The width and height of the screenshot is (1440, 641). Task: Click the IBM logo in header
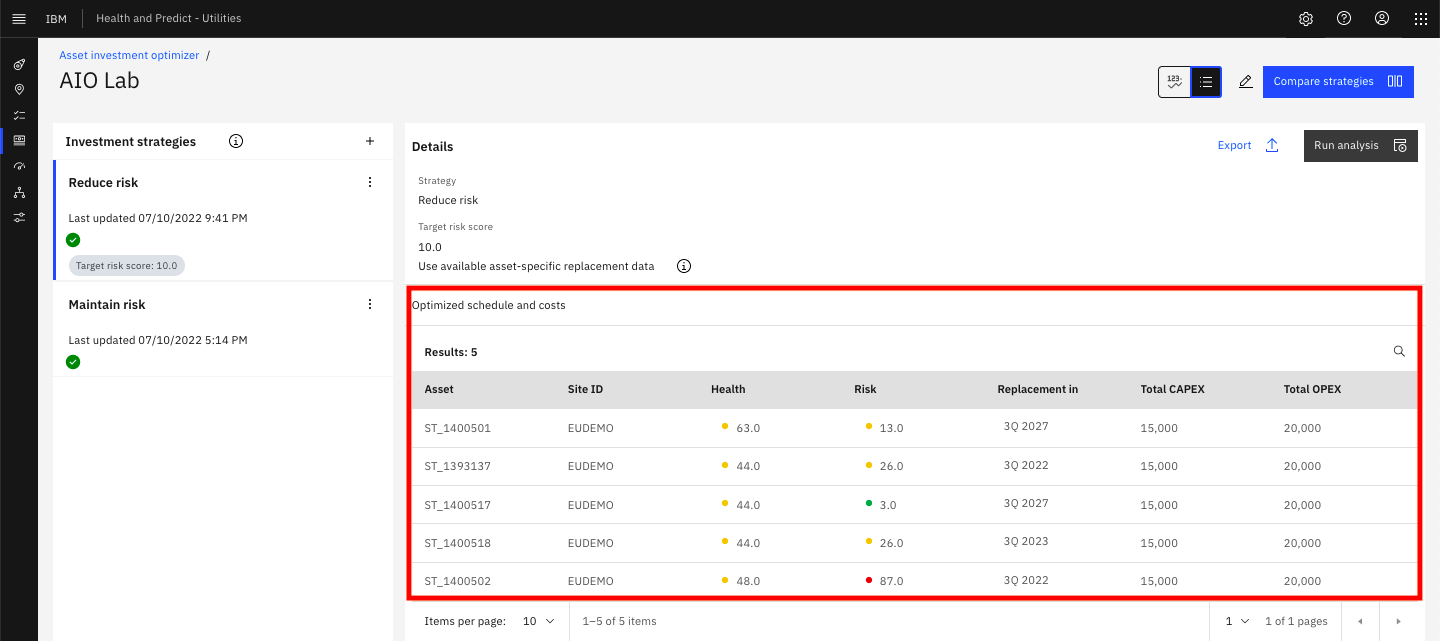point(56,19)
